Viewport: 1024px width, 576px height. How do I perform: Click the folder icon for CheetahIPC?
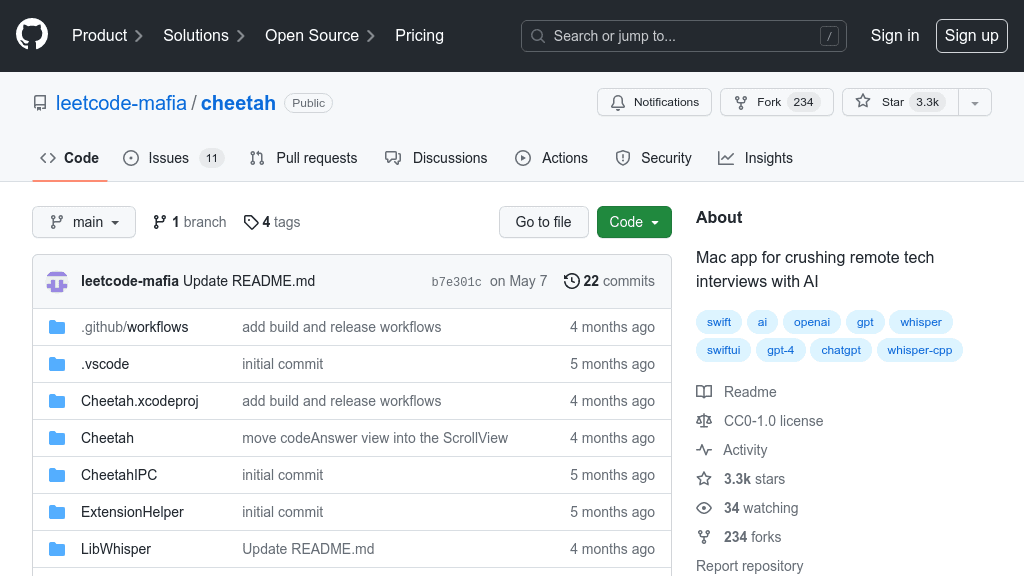coord(57,475)
